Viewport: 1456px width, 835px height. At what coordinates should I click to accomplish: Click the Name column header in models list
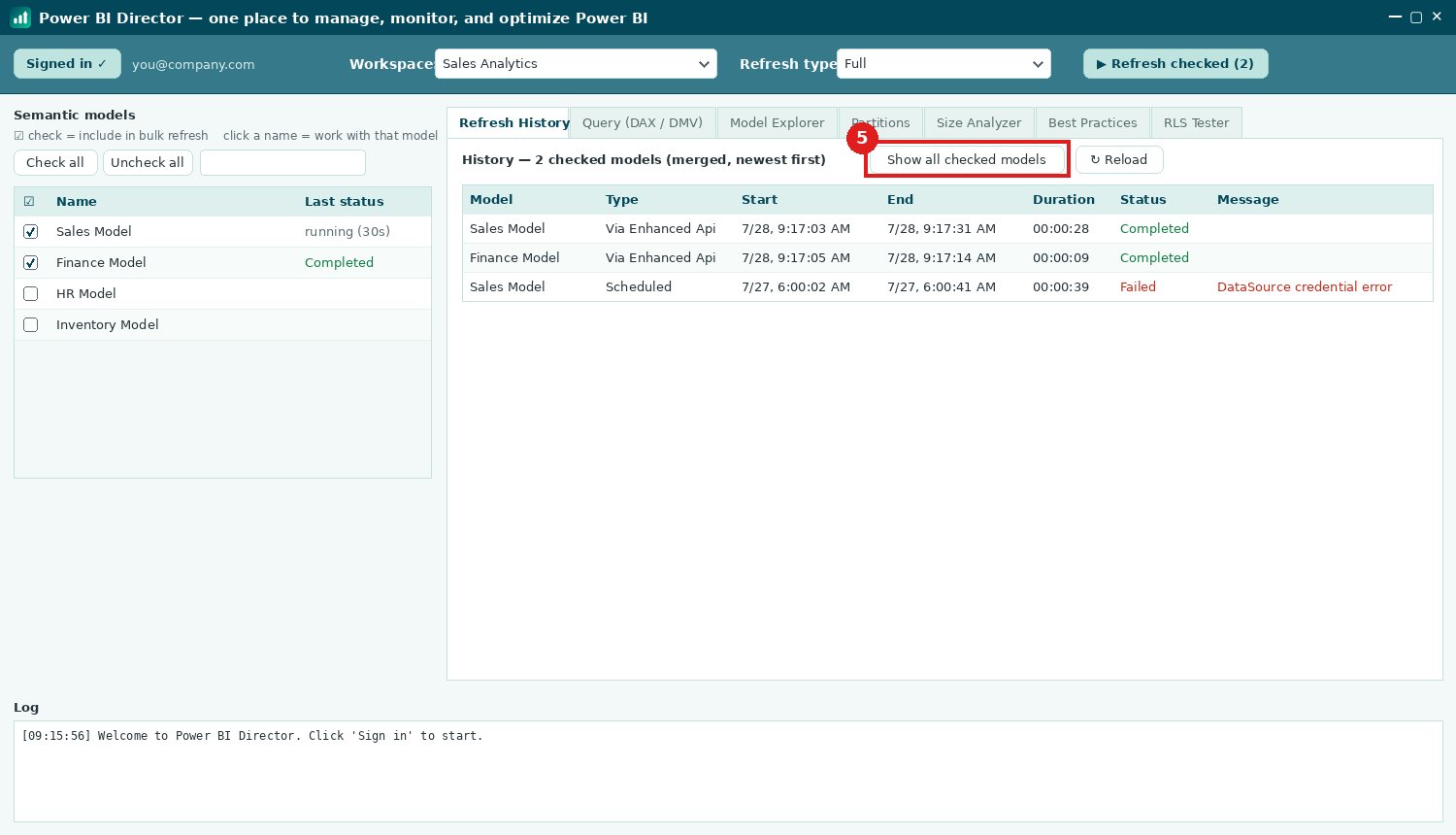click(76, 201)
